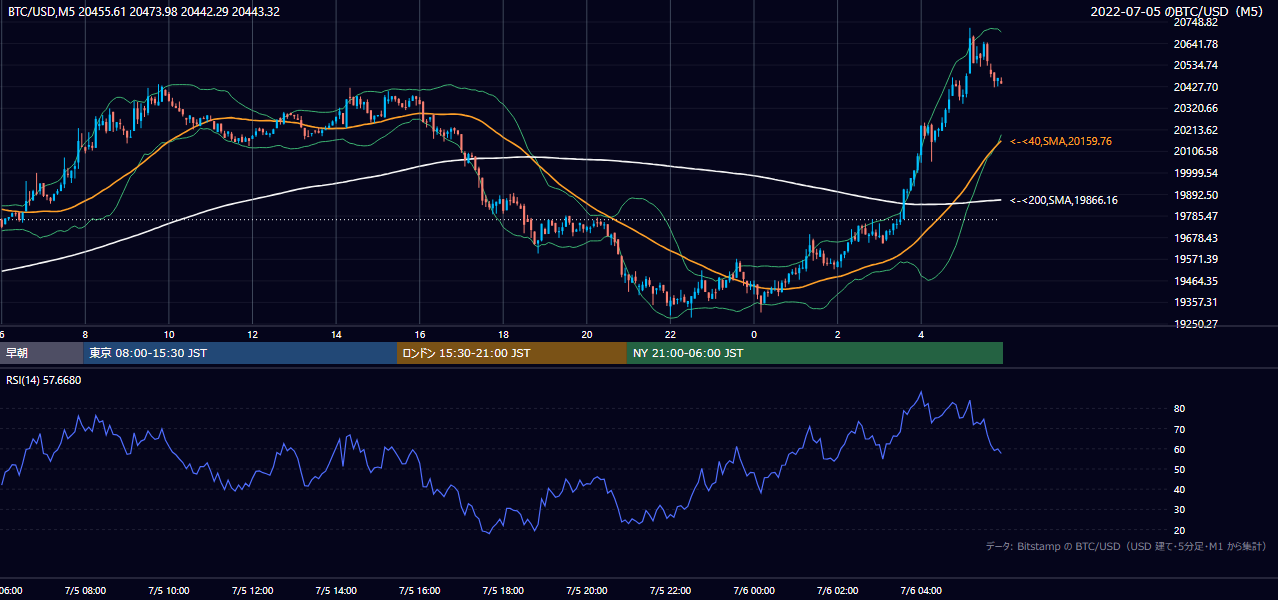This screenshot has height=600, width=1278.
Task: Click the 7/5 14:00 date label
Action: (x=336, y=591)
